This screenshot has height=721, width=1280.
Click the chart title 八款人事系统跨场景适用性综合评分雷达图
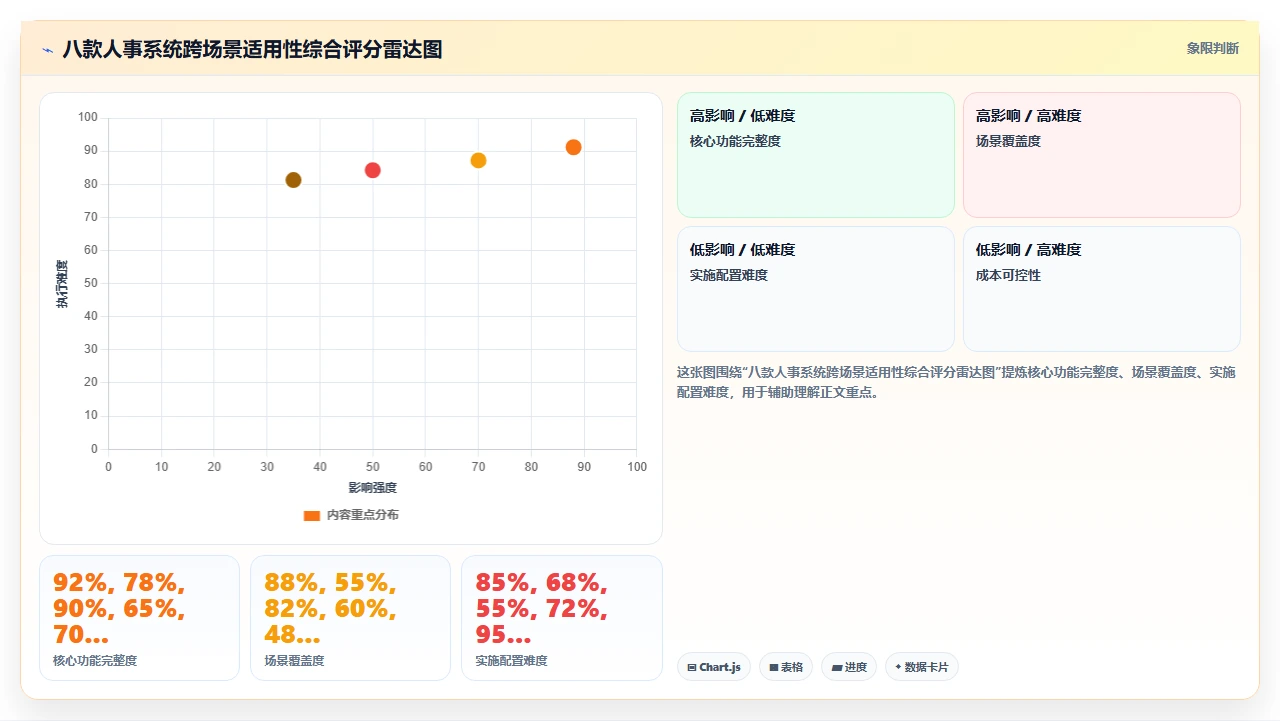click(x=252, y=49)
